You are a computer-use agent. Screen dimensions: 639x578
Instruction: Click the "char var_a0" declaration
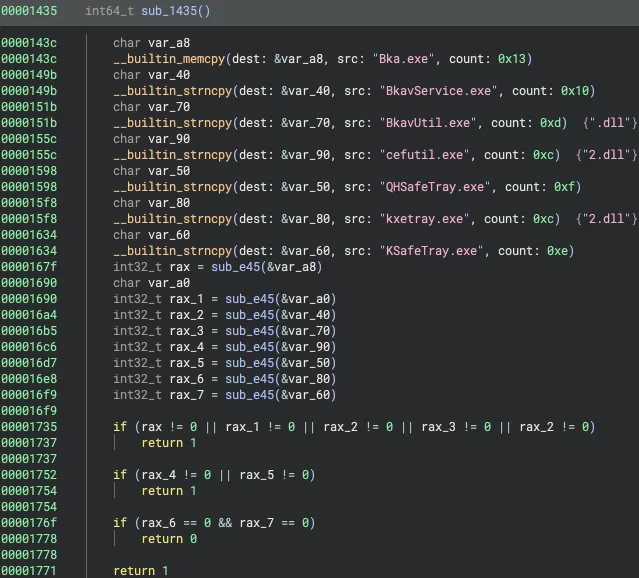152,283
